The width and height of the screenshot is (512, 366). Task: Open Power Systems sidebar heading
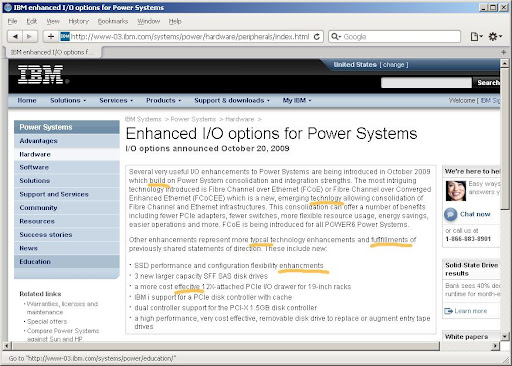[66, 127]
